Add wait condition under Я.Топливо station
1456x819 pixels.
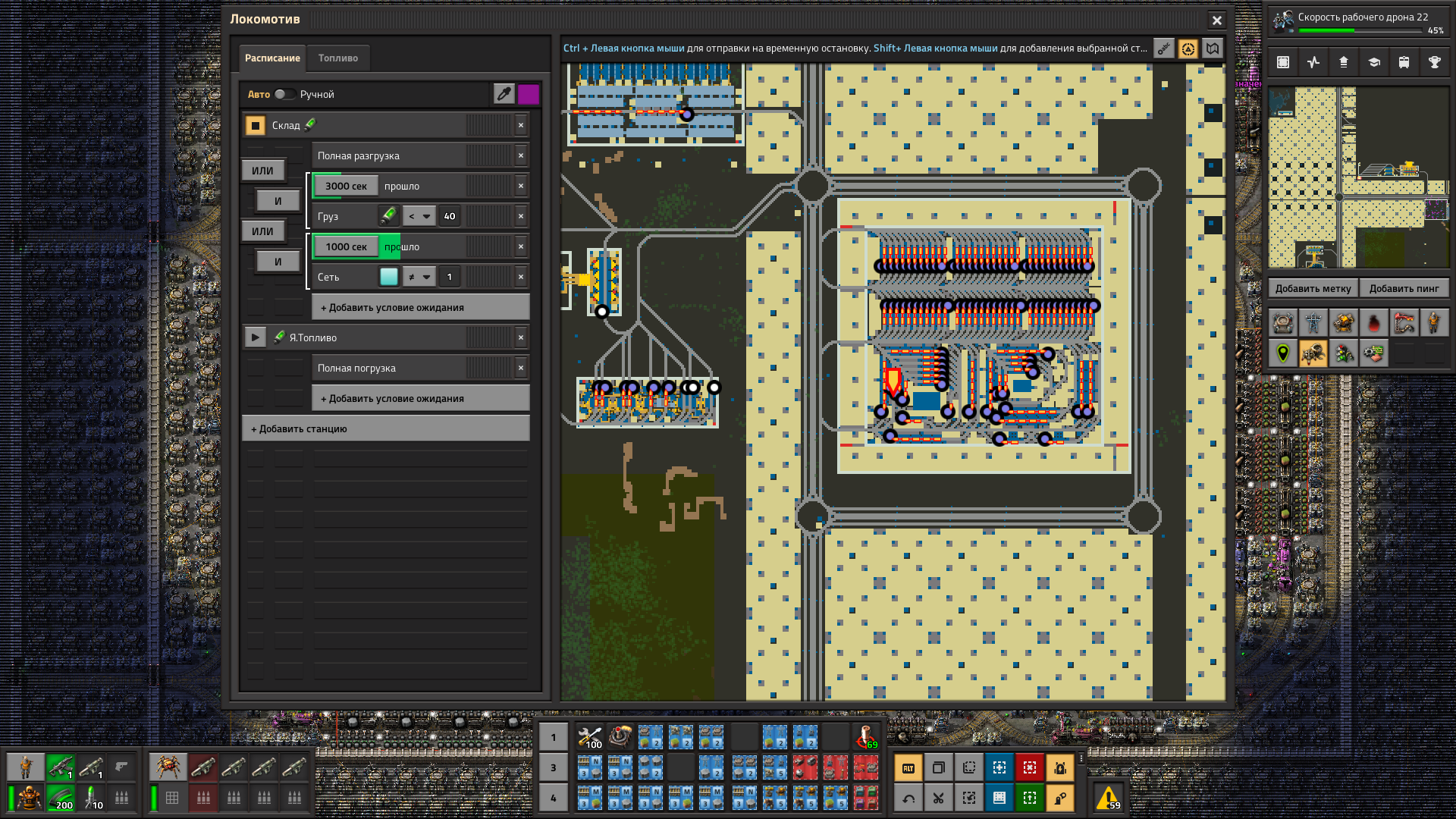tap(421, 398)
